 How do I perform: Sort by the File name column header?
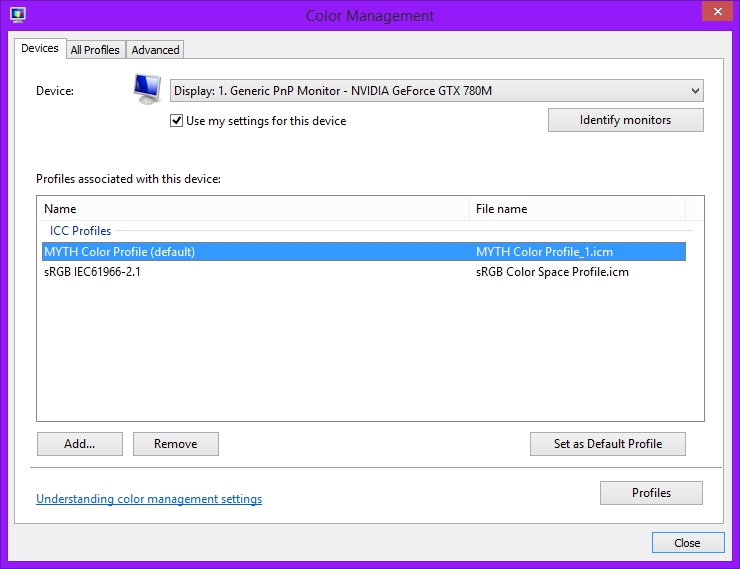[x=577, y=209]
